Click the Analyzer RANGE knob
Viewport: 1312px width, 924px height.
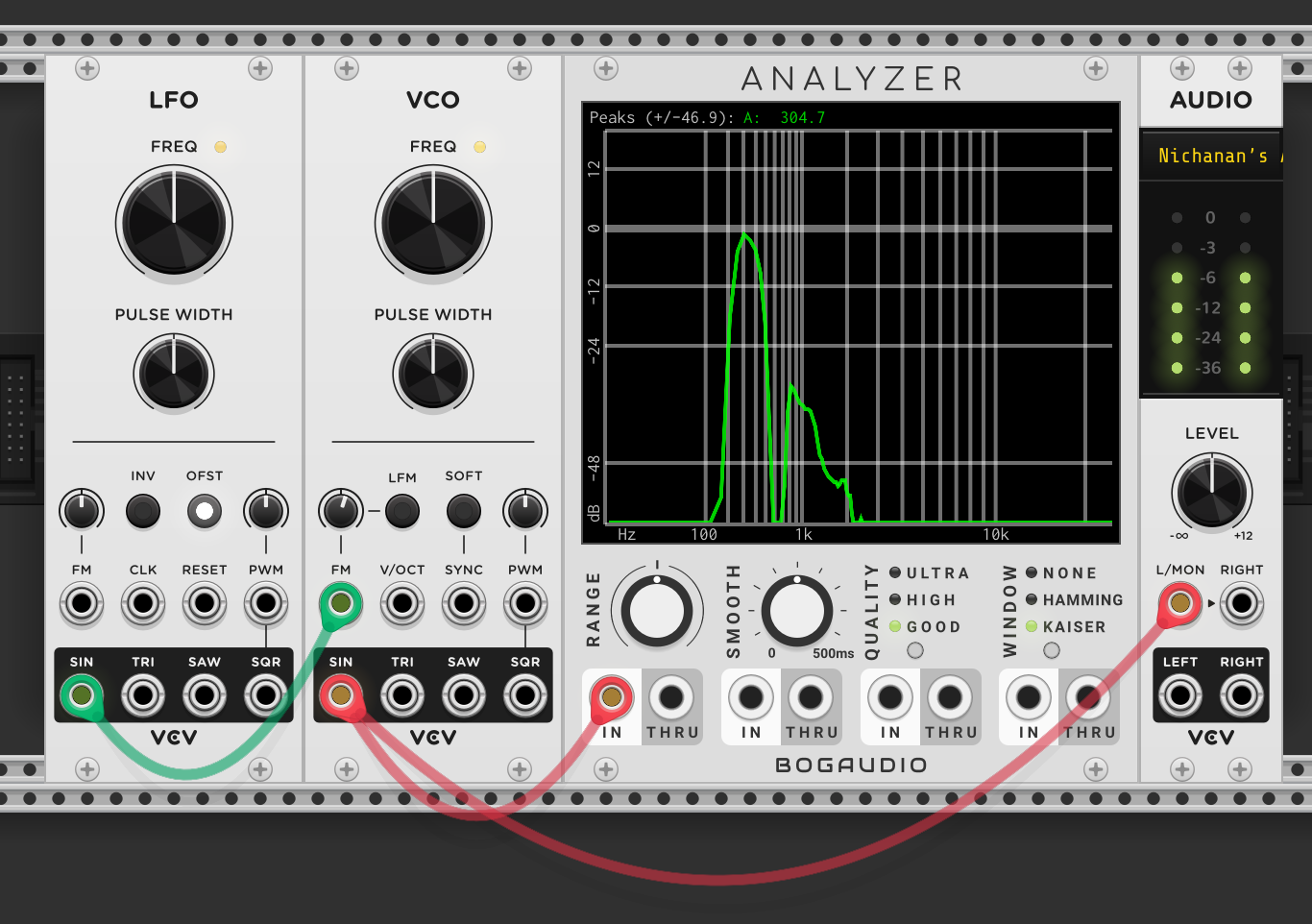click(657, 611)
